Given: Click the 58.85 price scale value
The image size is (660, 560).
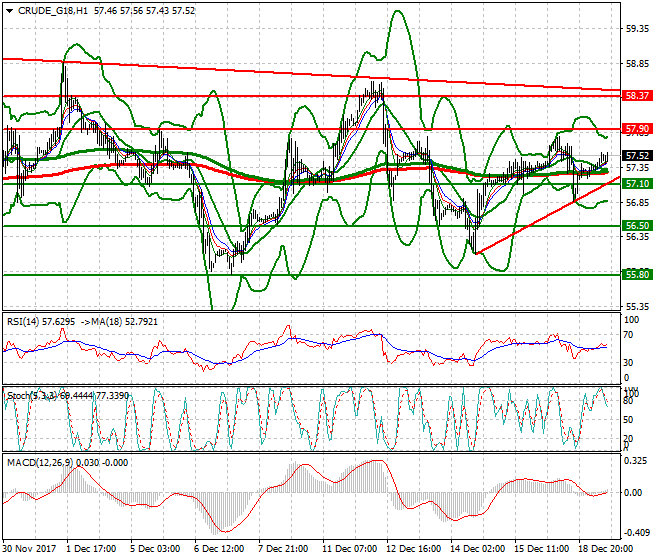Looking at the screenshot, I should click(636, 63).
